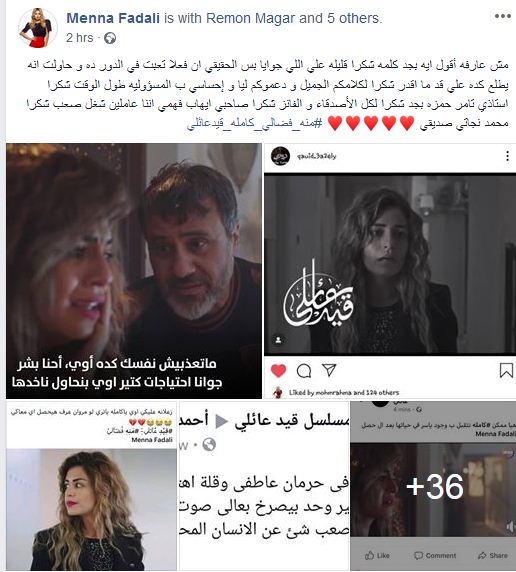Click the public globe privacy icon

coord(110,38)
